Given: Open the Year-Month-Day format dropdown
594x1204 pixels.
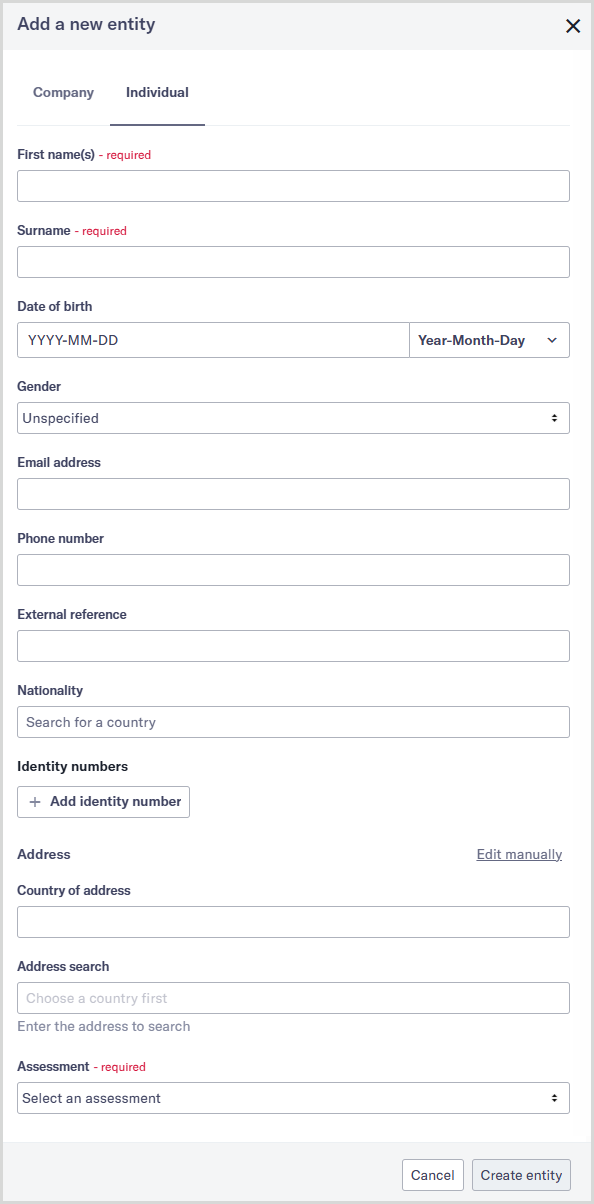Looking at the screenshot, I should click(x=489, y=340).
